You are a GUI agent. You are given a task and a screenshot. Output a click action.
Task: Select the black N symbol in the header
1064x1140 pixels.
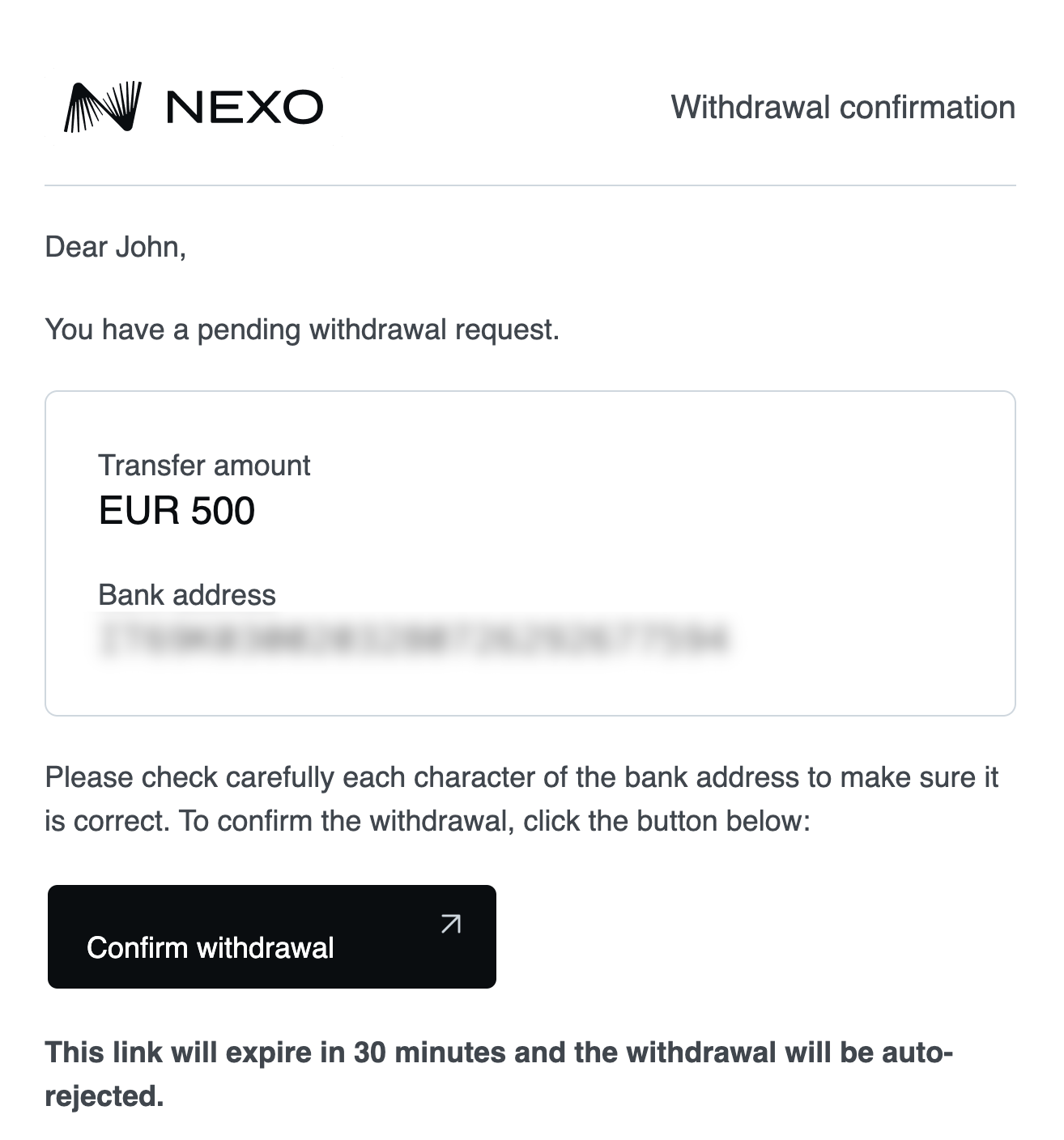click(x=104, y=108)
